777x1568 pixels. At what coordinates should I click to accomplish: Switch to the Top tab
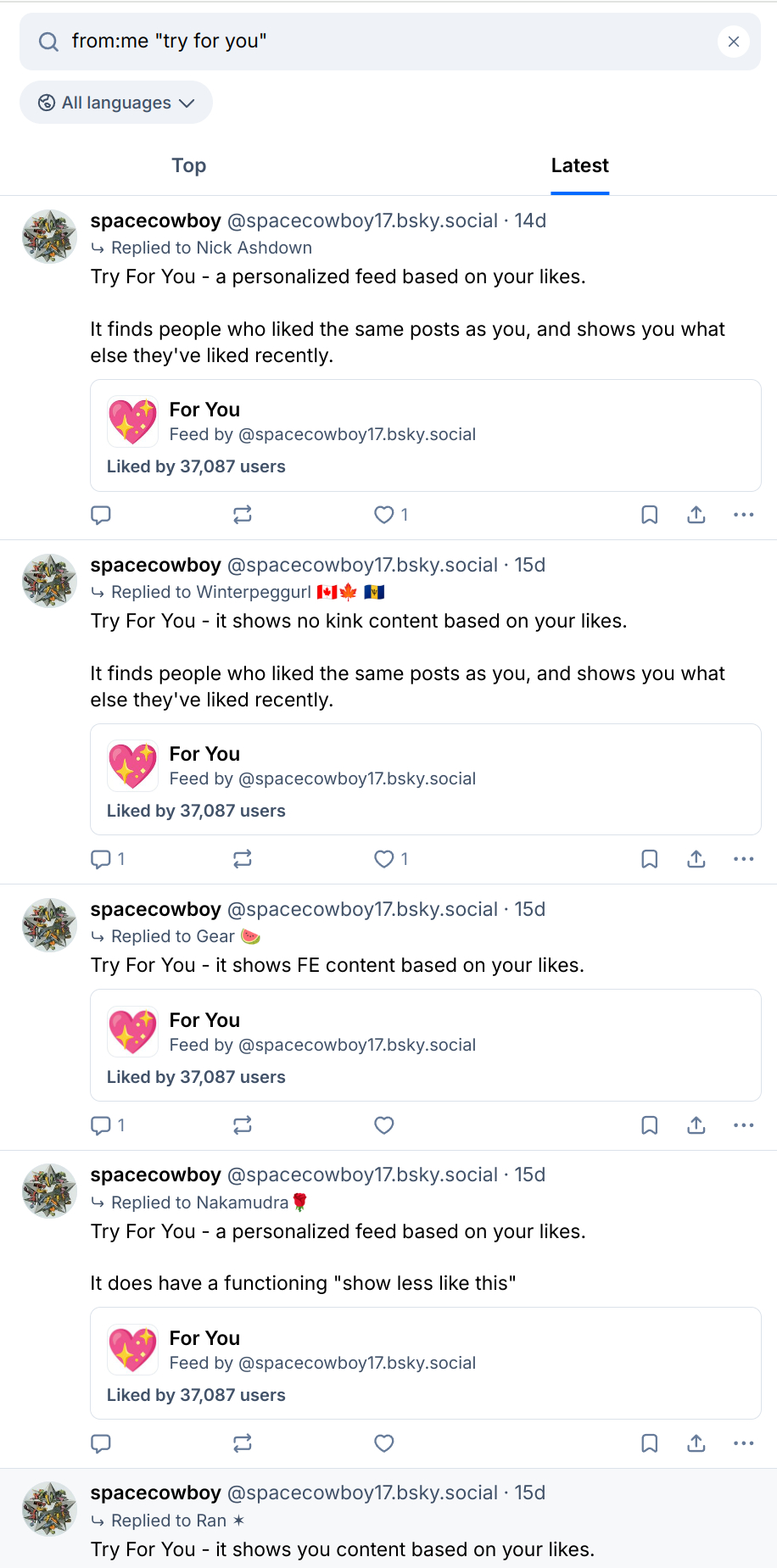tap(189, 165)
